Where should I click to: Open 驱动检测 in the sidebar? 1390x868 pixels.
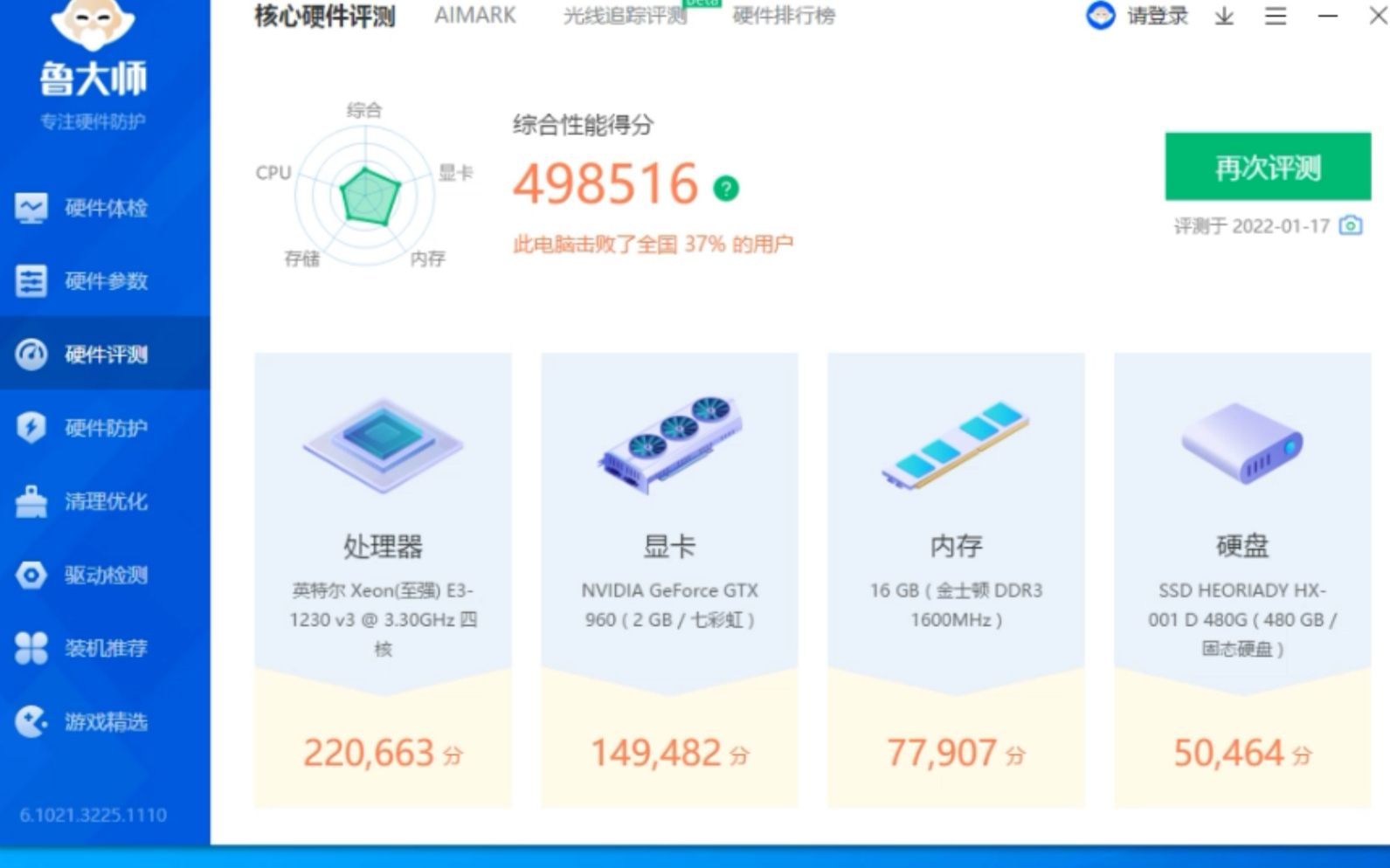105,575
